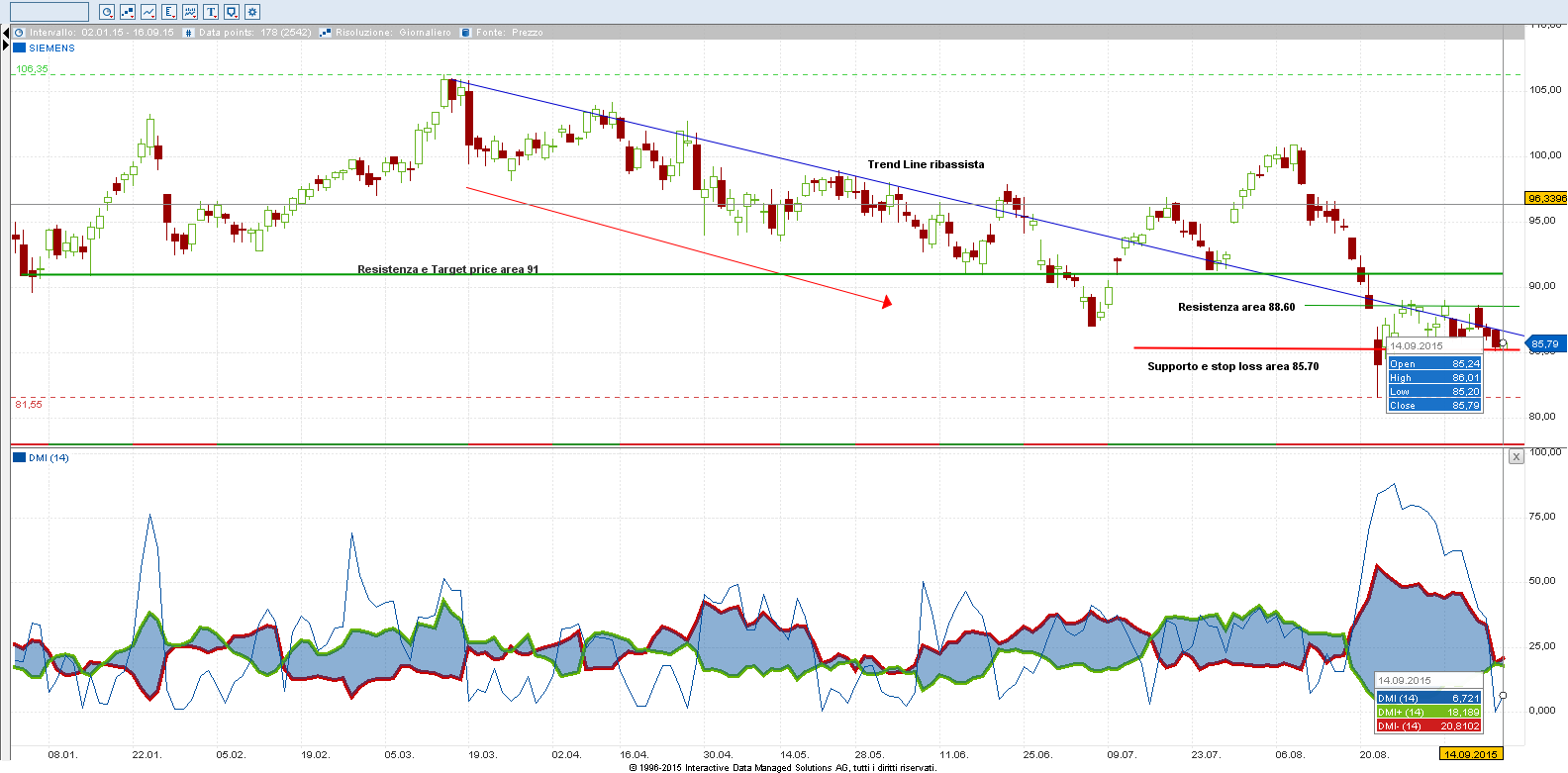The image size is (1568, 773).
Task: Click the yellow 96,3396 price marker
Action: coord(1546,198)
